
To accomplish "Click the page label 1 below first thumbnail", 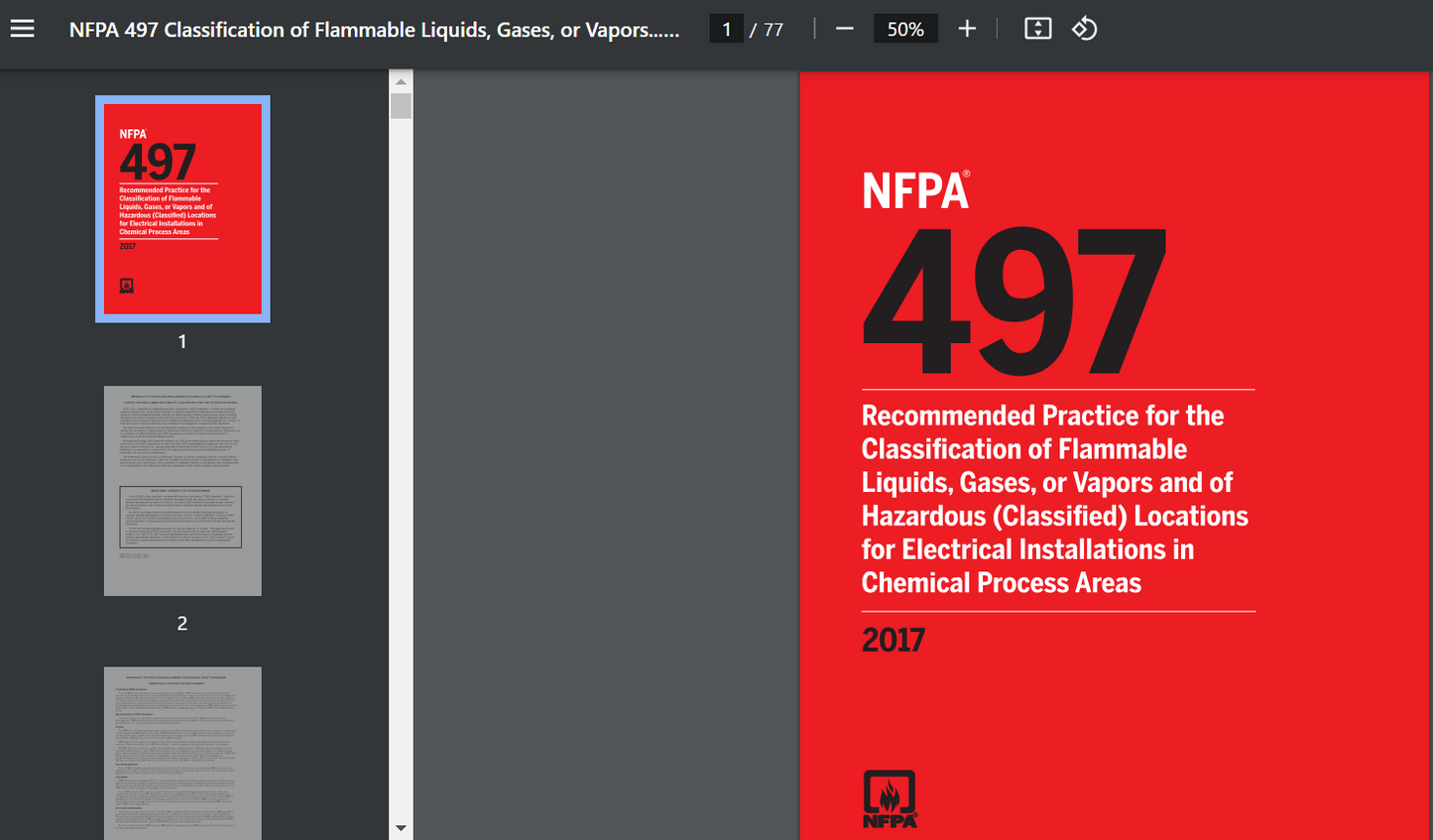I will [x=181, y=341].
